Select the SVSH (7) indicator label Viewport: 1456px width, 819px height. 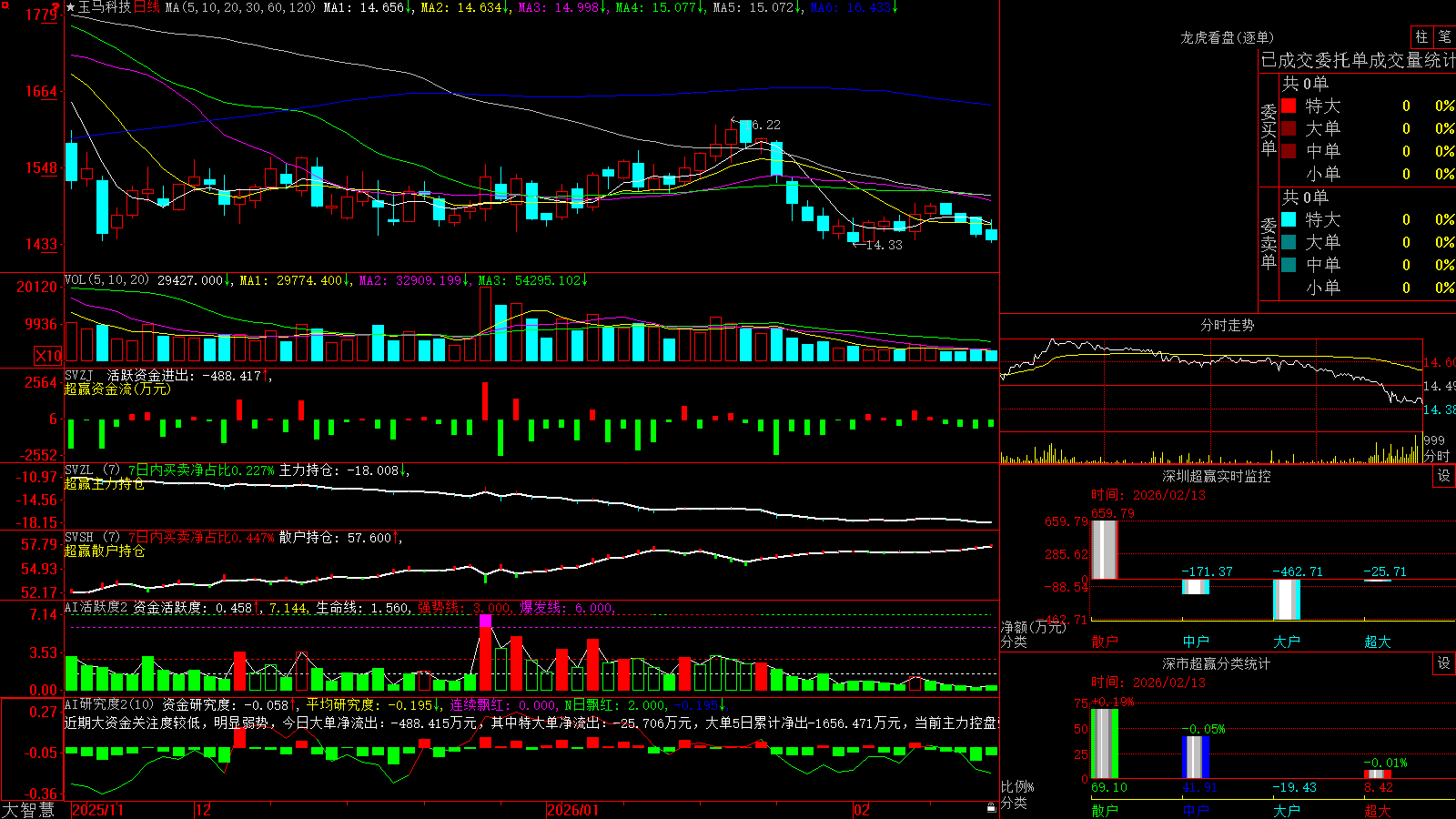coord(92,538)
